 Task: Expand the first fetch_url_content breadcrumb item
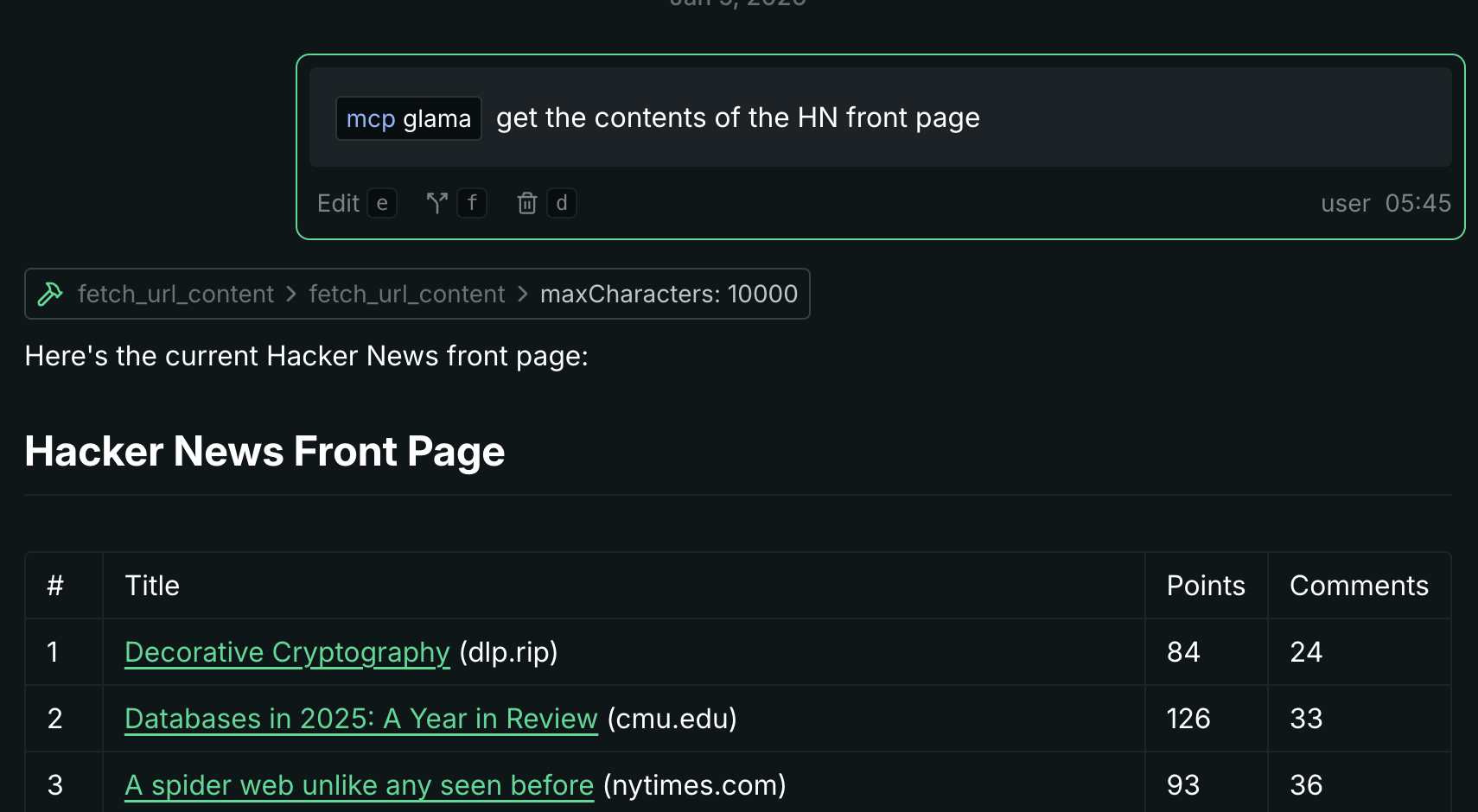click(175, 295)
